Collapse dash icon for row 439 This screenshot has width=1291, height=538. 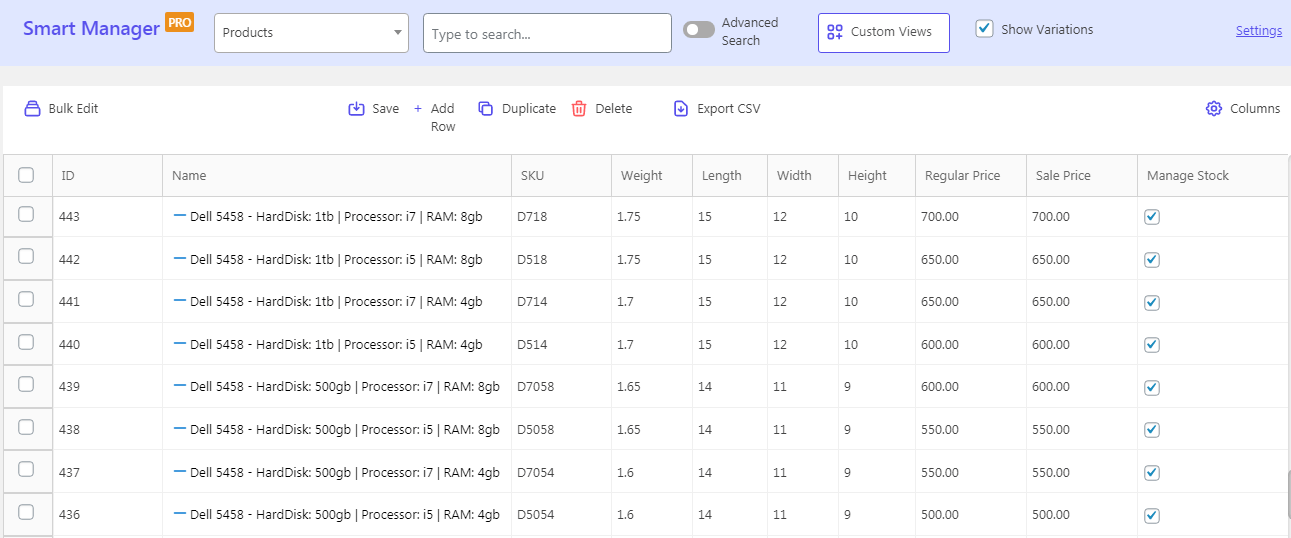[x=180, y=386]
